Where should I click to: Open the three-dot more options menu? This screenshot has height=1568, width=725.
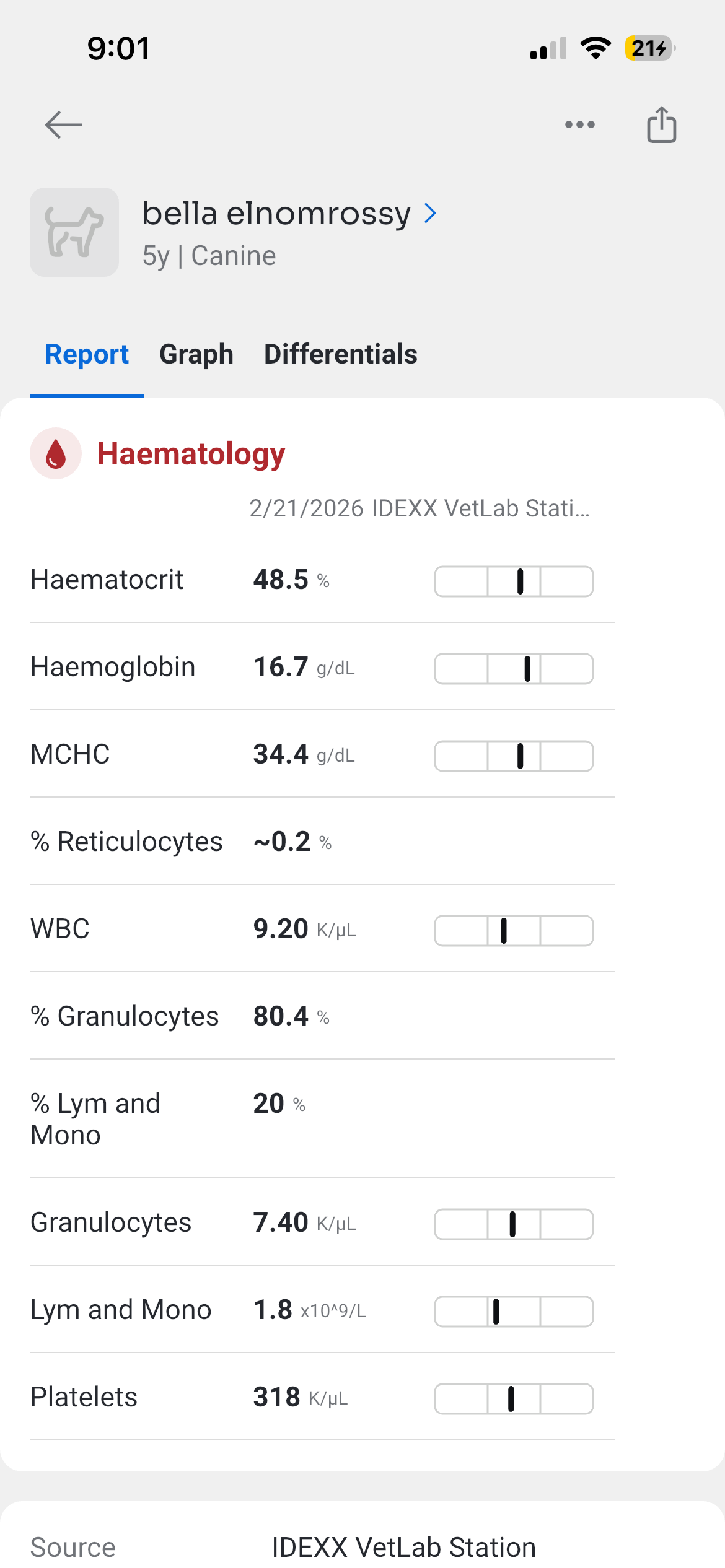pyautogui.click(x=579, y=125)
